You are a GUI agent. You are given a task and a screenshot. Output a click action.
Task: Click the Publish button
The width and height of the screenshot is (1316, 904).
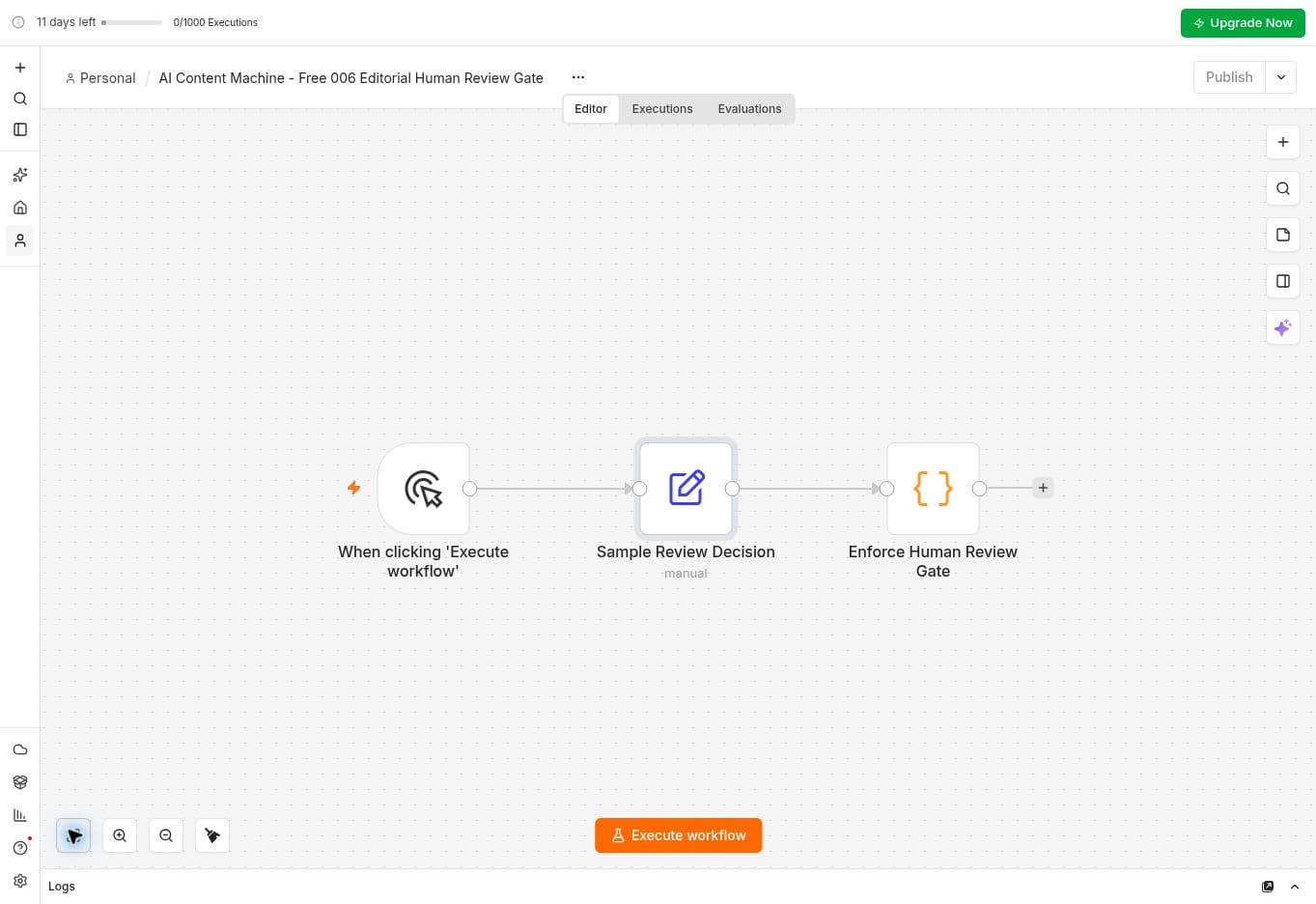pos(1229,77)
